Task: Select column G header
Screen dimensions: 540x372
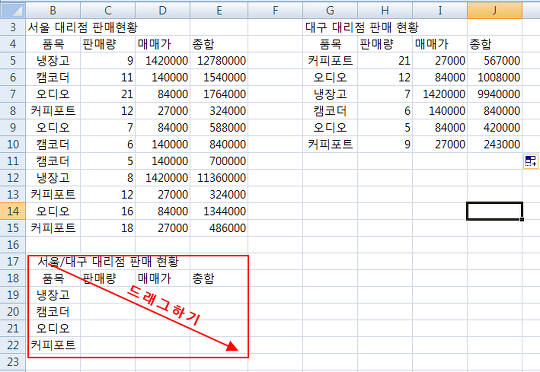Action: coord(330,11)
